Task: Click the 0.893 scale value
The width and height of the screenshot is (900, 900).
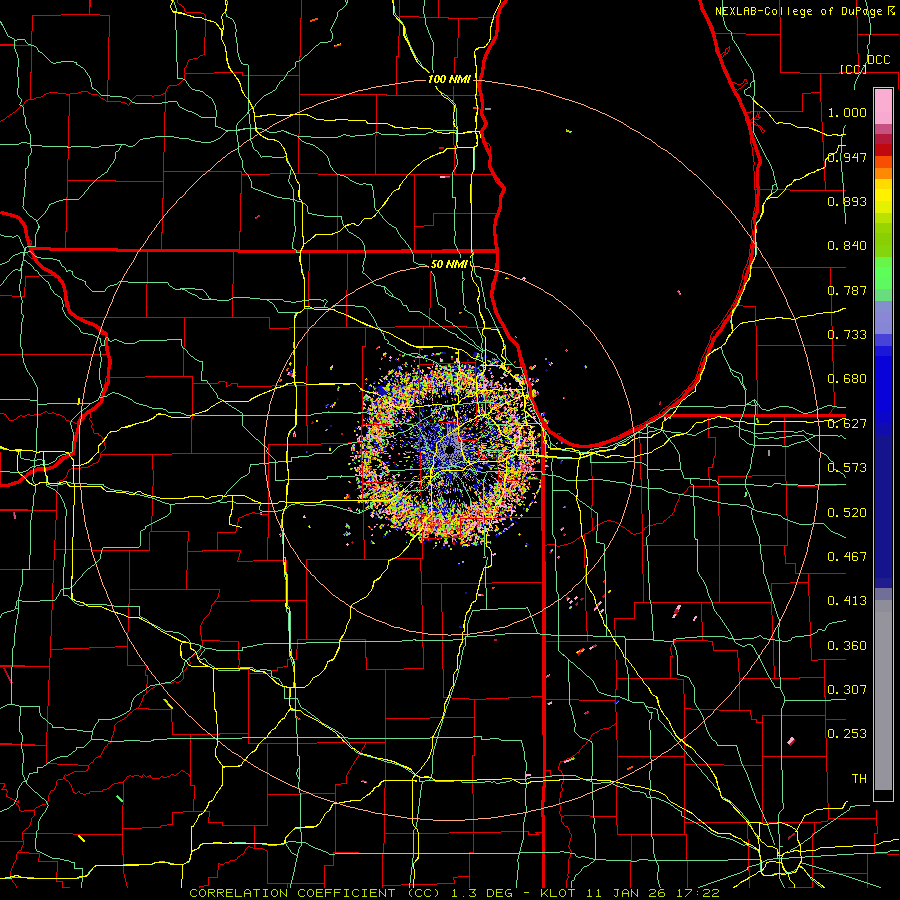Action: [x=847, y=201]
